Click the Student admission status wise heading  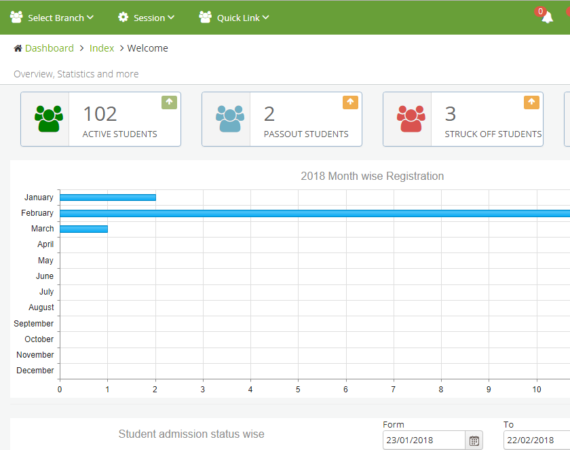click(191, 434)
